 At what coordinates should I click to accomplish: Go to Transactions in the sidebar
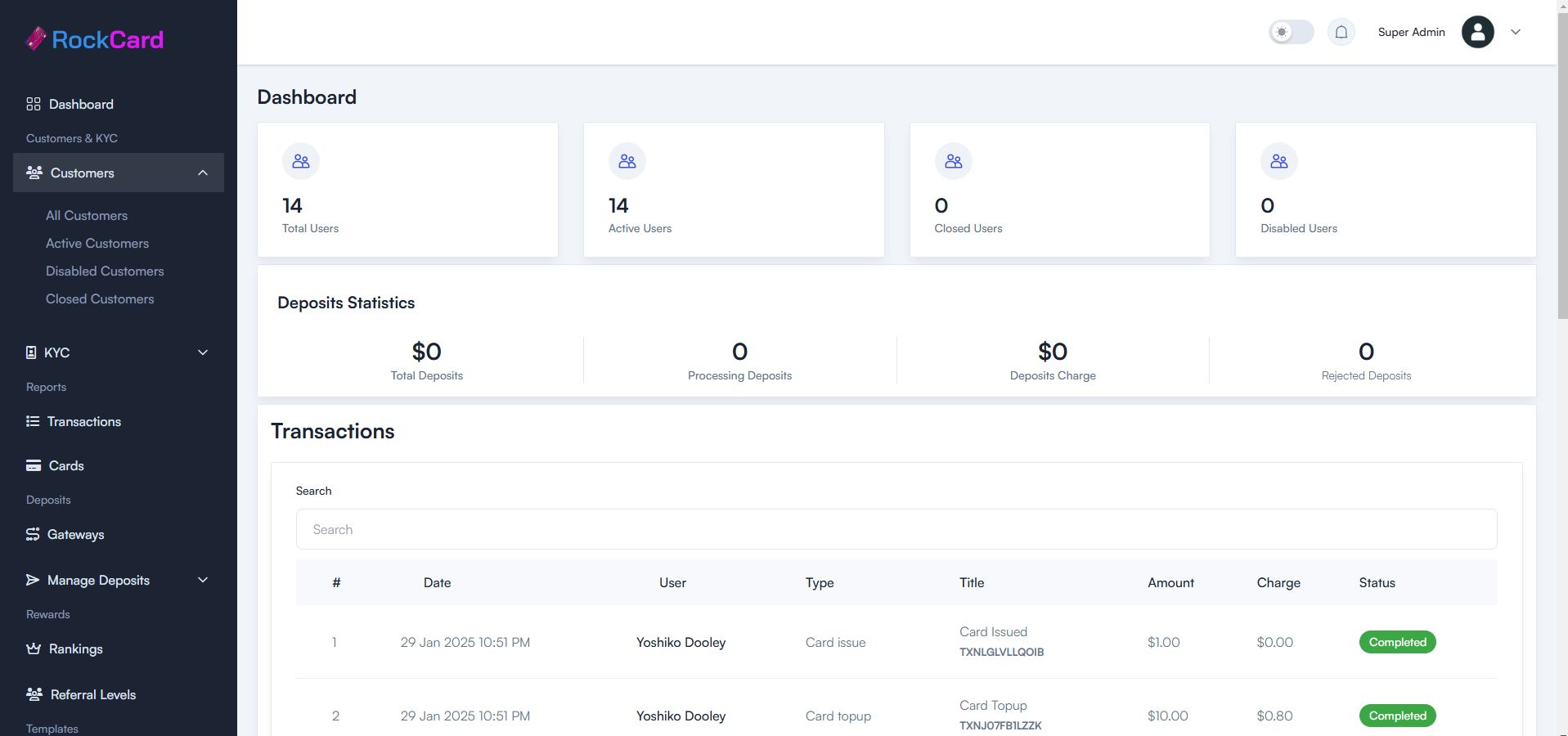click(83, 421)
